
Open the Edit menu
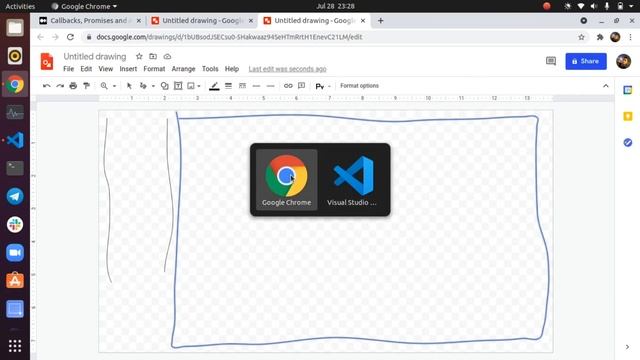coord(86,69)
